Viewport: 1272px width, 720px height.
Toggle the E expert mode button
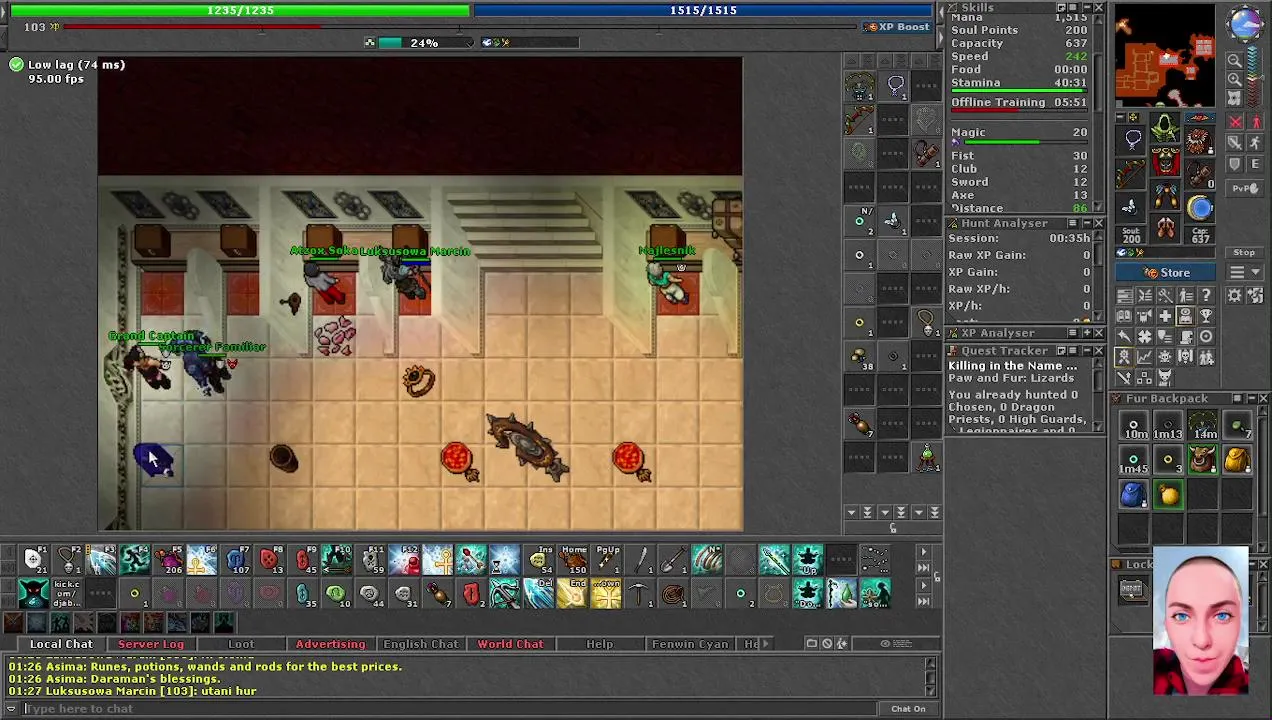coord(1255,164)
